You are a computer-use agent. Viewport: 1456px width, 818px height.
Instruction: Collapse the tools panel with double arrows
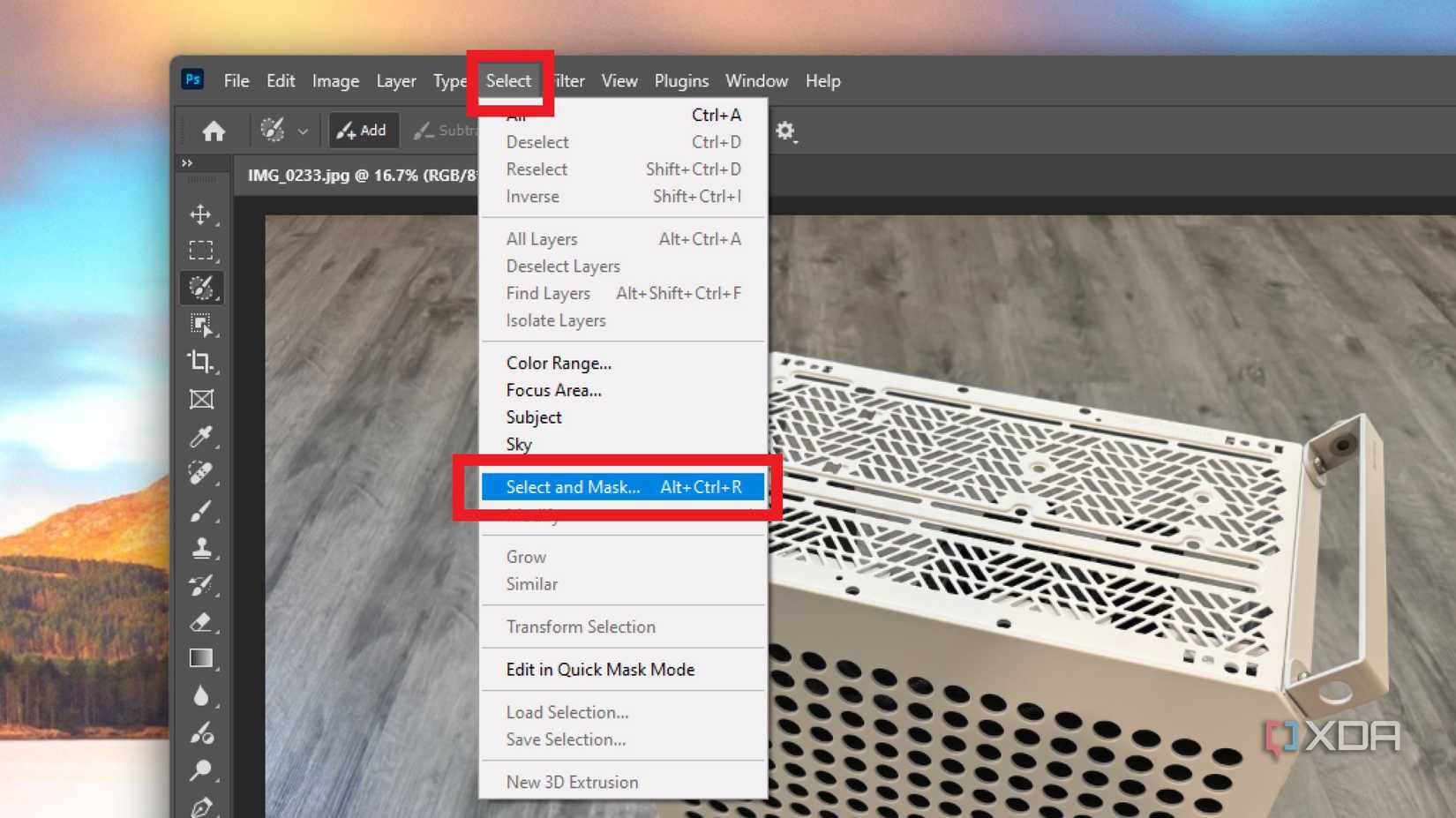pyautogui.click(x=188, y=162)
